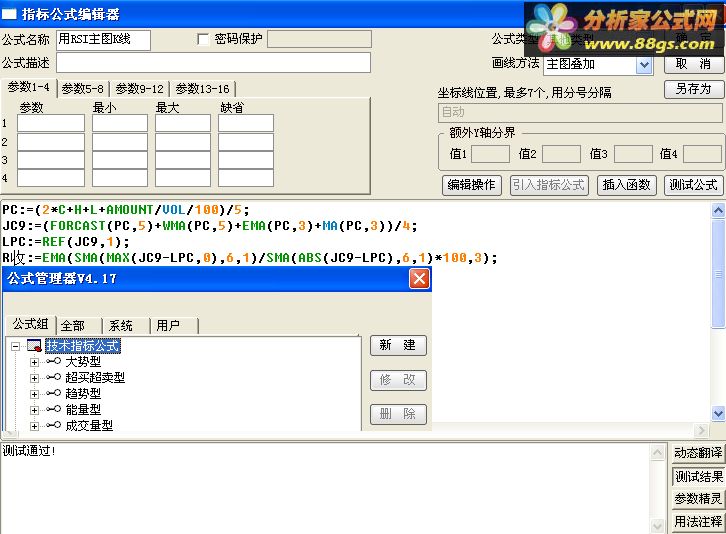This screenshot has height=534, width=726.
Task: Click the 取消 button
Action: (x=693, y=64)
